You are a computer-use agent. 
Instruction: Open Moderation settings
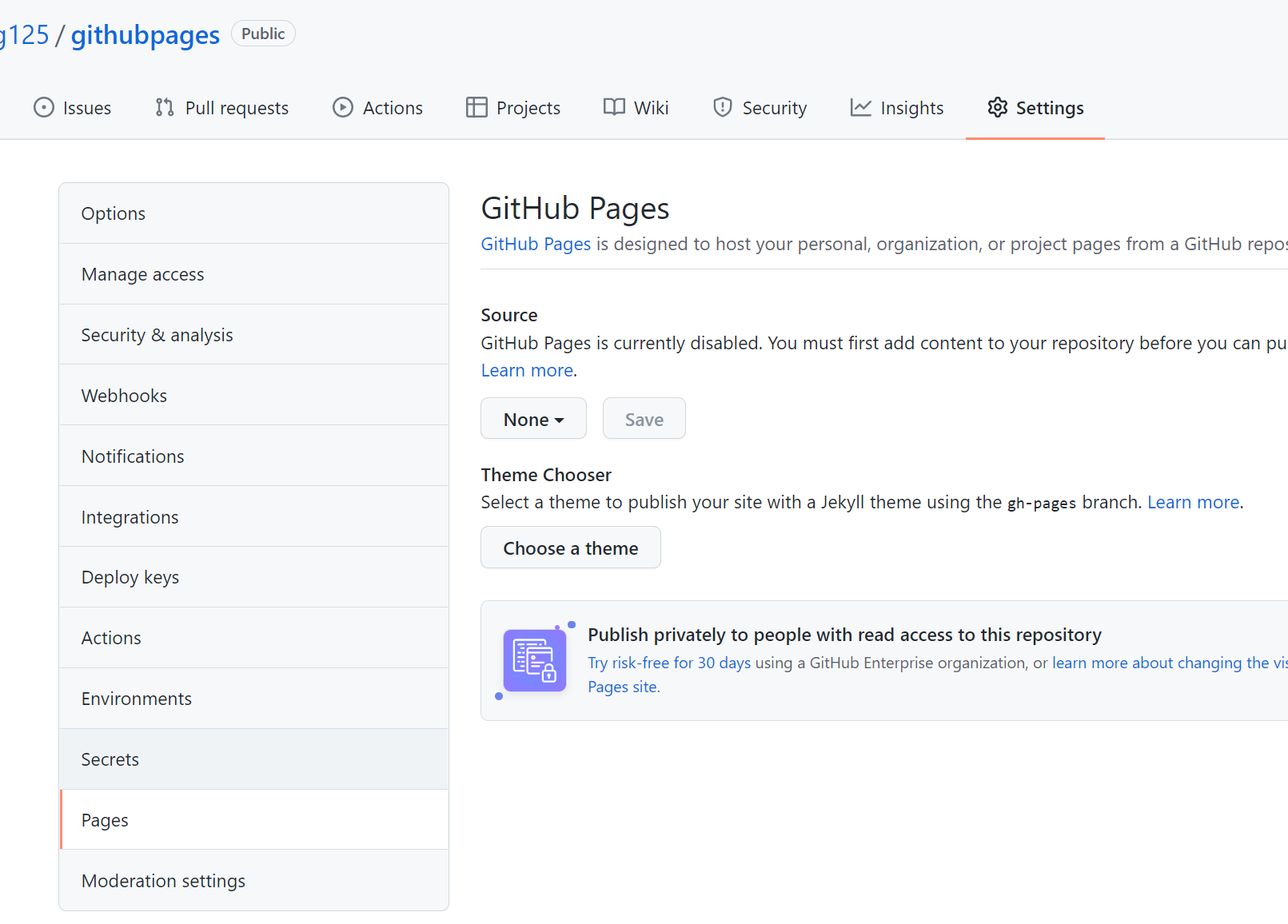[253, 881]
